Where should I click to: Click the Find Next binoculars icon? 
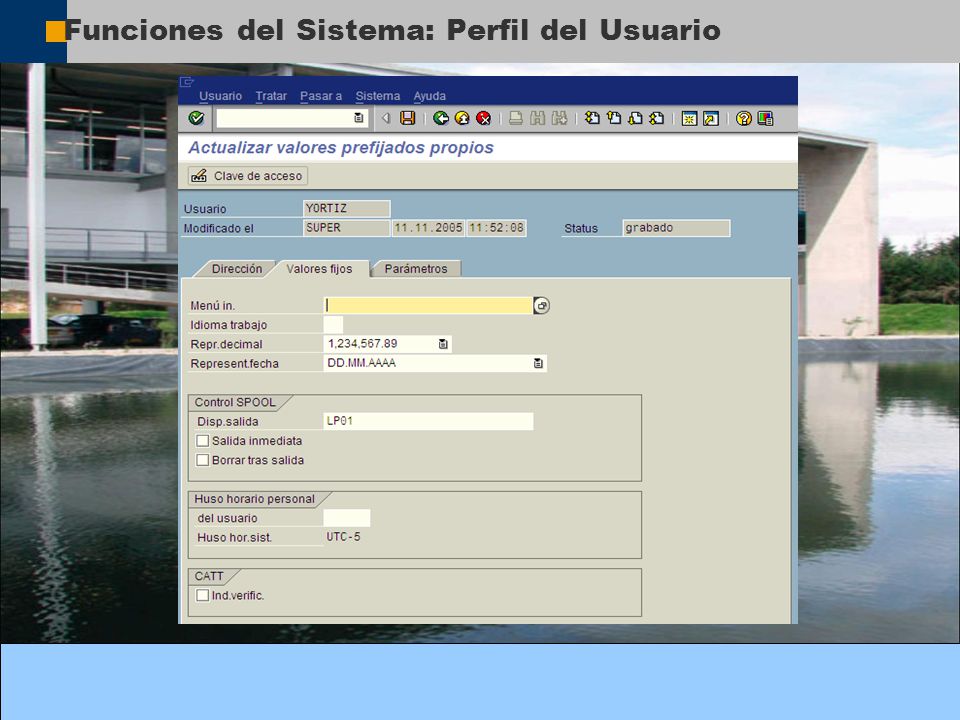click(x=559, y=118)
